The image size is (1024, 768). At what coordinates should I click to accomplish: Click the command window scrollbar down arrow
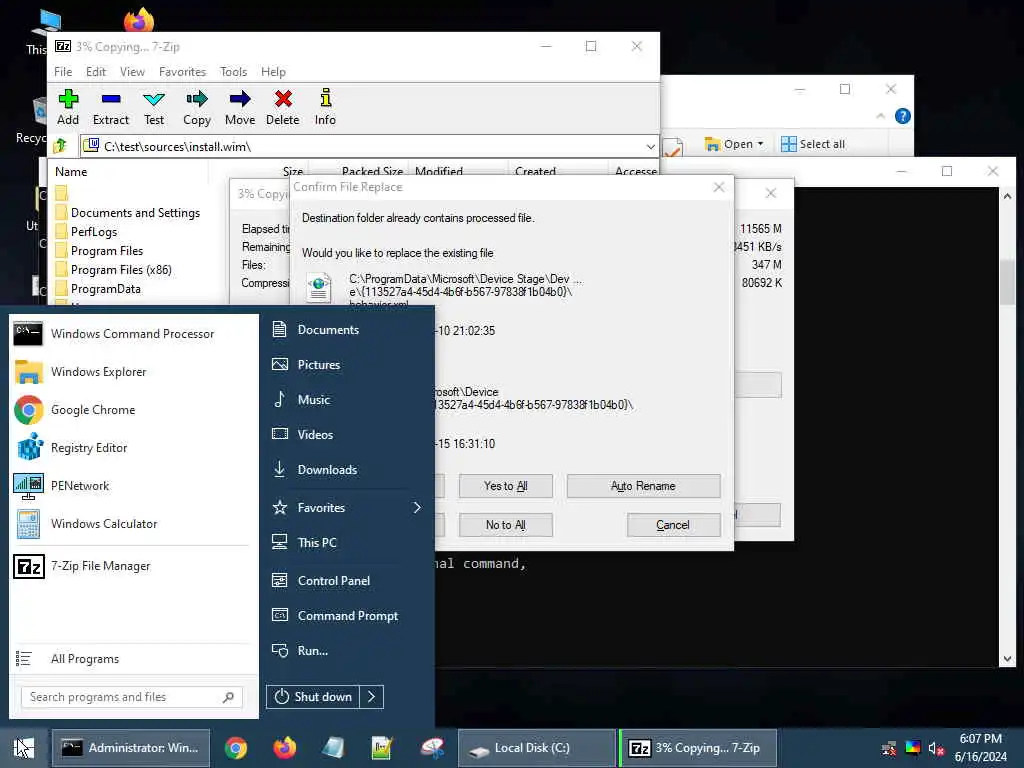1007,658
